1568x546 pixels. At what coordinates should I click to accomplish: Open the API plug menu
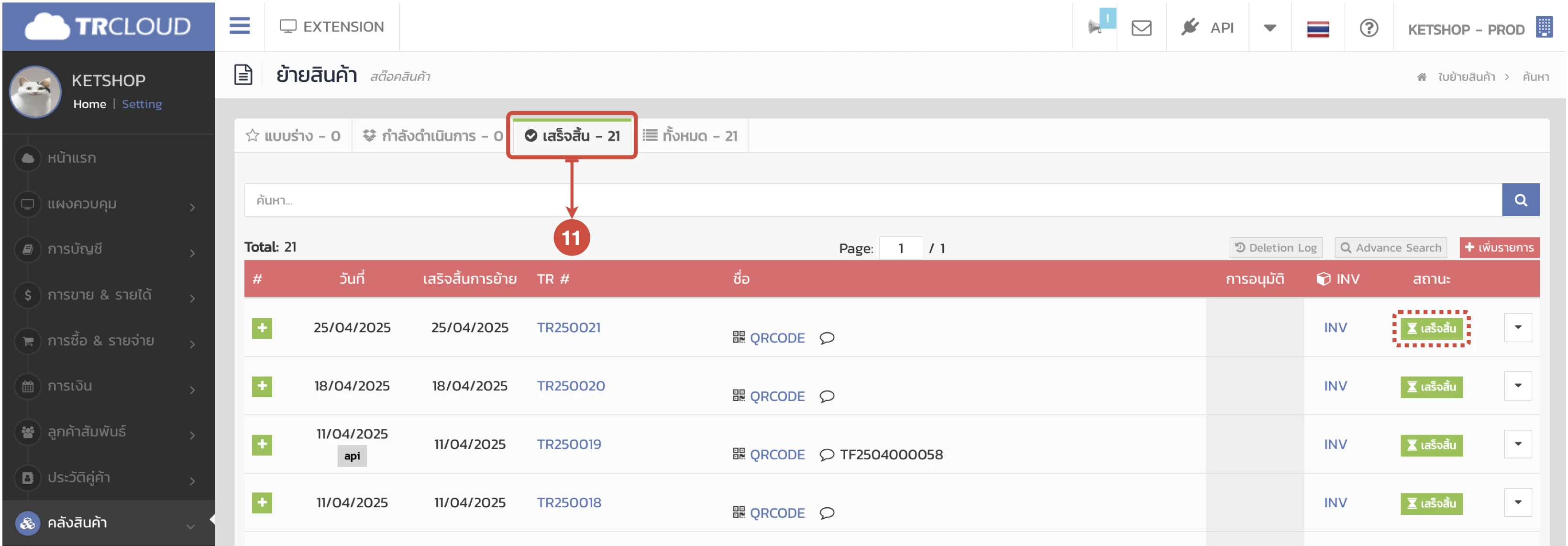(1207, 27)
